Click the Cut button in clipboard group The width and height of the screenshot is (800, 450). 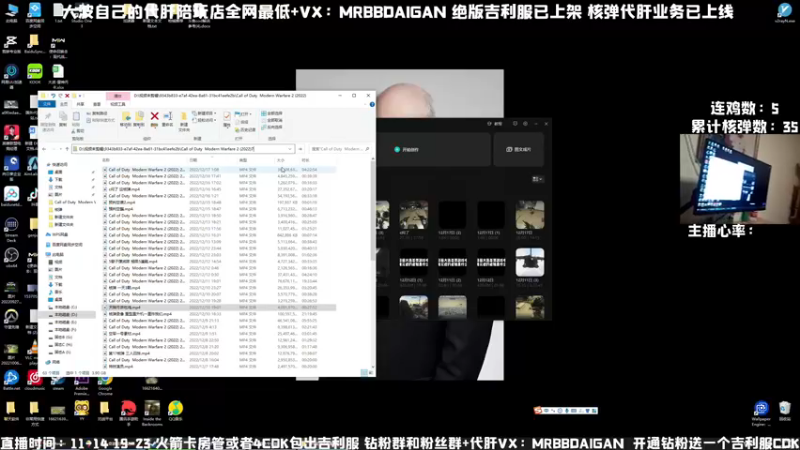pos(80,131)
